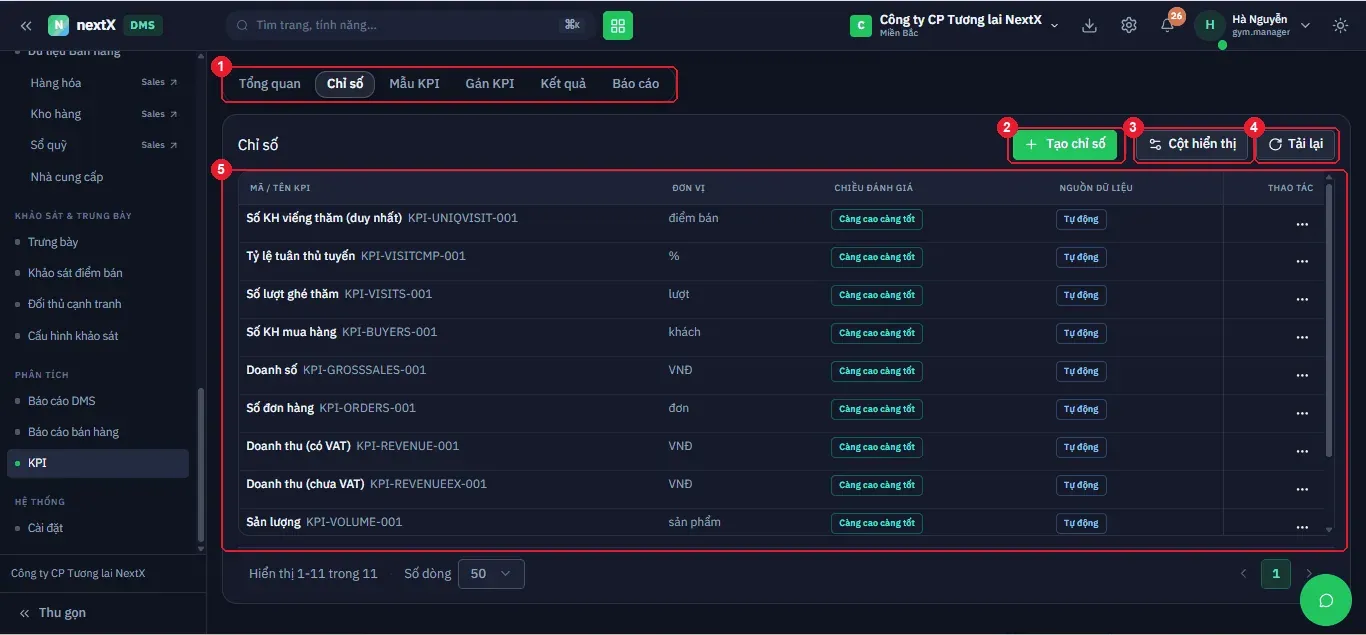Open row actions for Tỷ lệ tuân thủ tuyến
The height and width of the screenshot is (635, 1366).
point(1302,262)
